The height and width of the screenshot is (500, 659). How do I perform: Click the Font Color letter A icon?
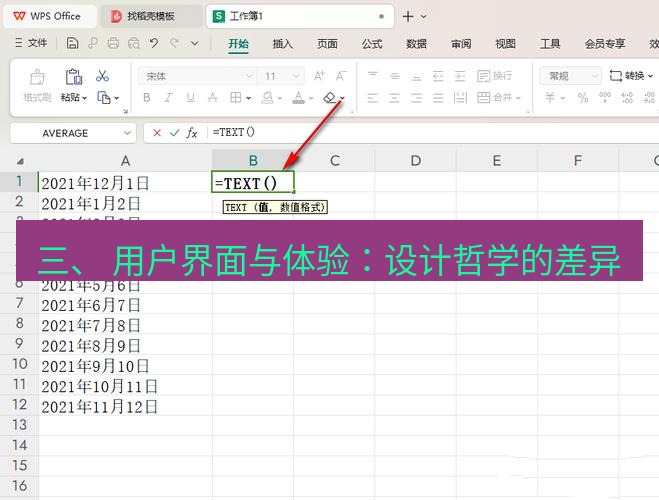(298, 97)
